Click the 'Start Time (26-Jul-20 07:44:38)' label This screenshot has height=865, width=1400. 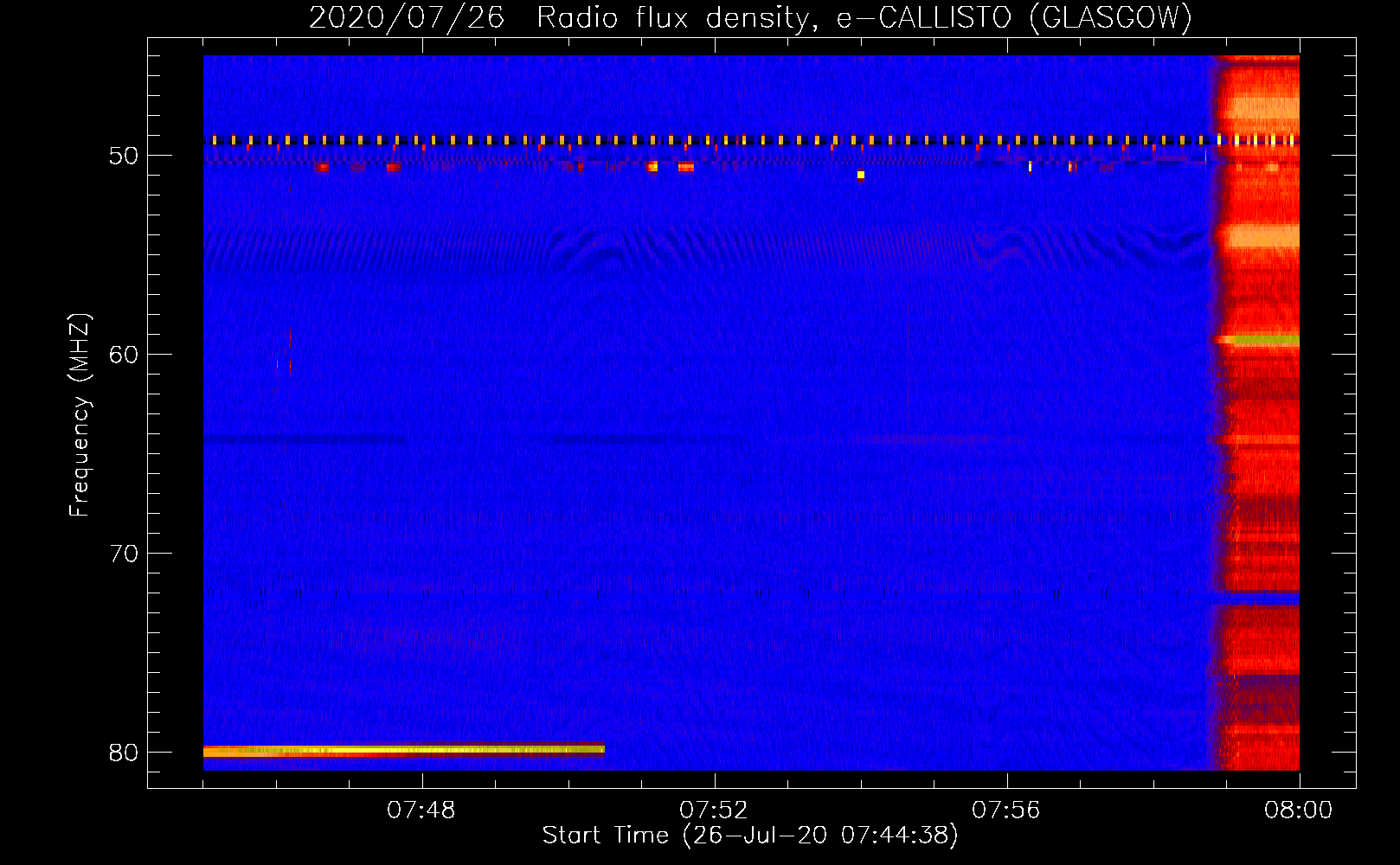750,836
